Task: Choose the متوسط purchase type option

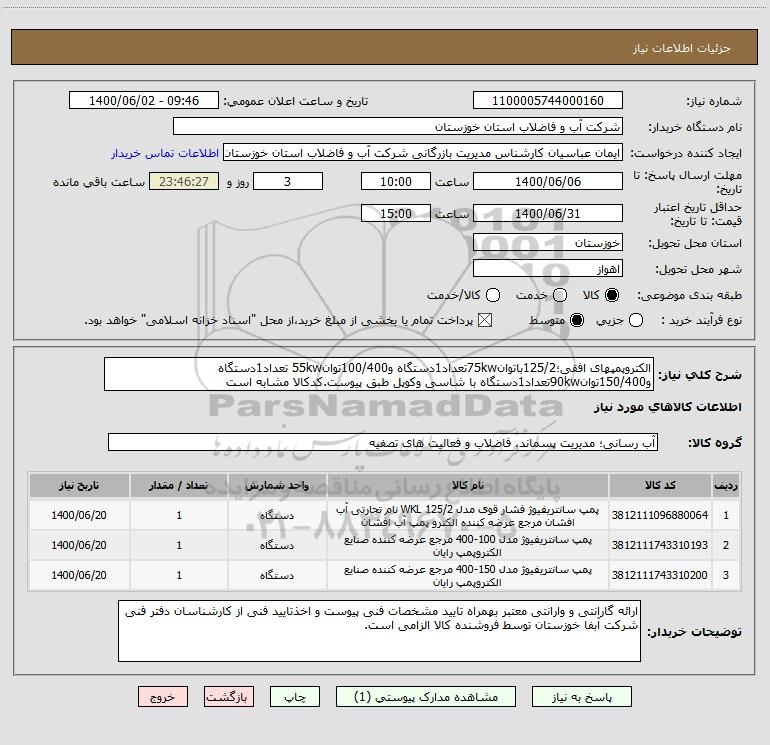Action: coord(577,320)
